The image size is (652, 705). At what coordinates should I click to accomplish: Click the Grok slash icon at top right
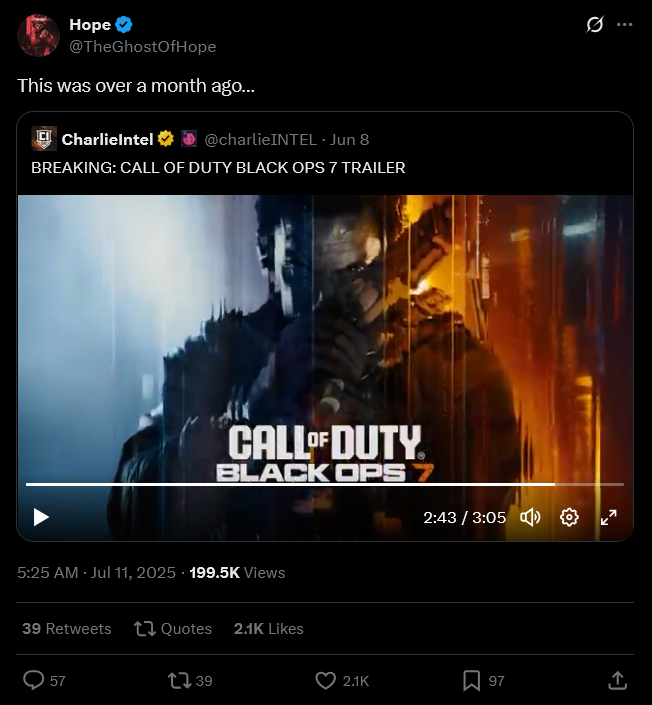(x=594, y=24)
